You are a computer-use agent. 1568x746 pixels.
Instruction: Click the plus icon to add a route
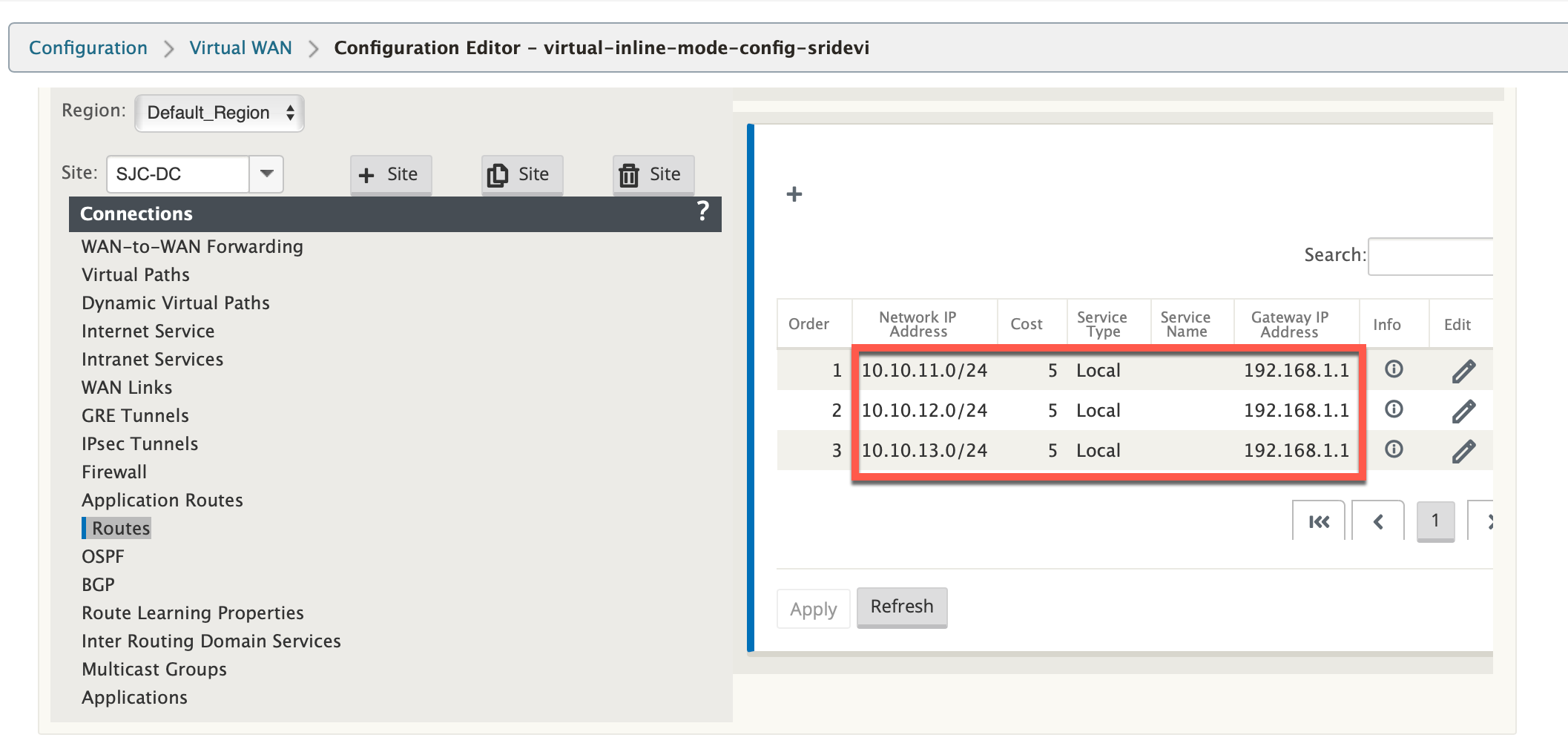pos(794,194)
